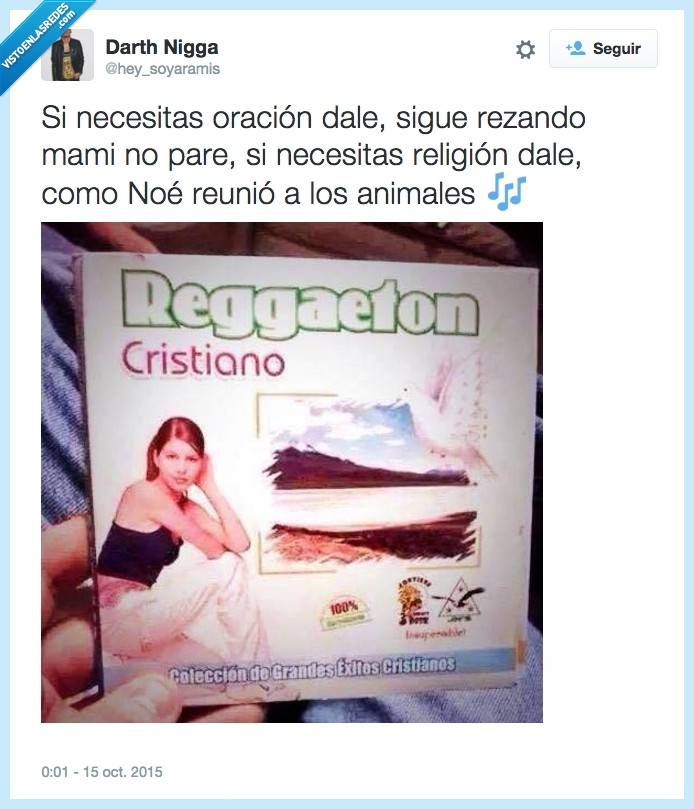The height and width of the screenshot is (809, 694).
Task: Enlarge the attached album cover photo
Action: (x=292, y=472)
